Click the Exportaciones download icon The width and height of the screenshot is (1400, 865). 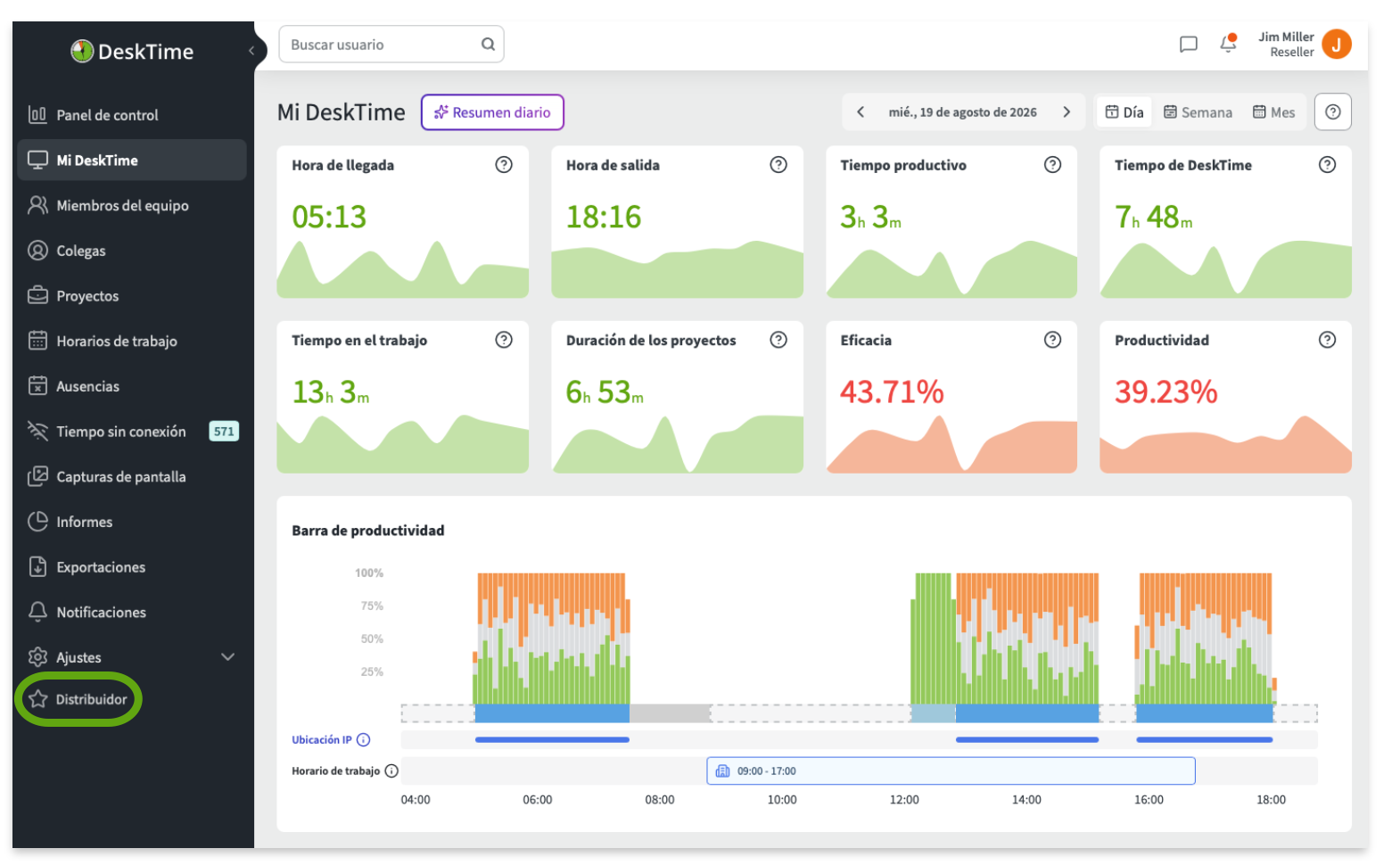pos(37,567)
